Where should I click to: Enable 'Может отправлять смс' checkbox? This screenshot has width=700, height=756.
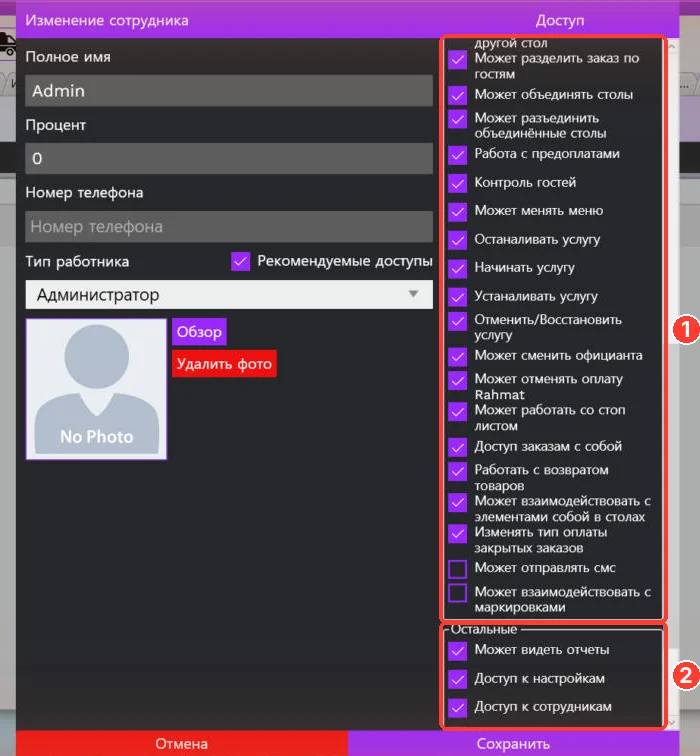457,569
